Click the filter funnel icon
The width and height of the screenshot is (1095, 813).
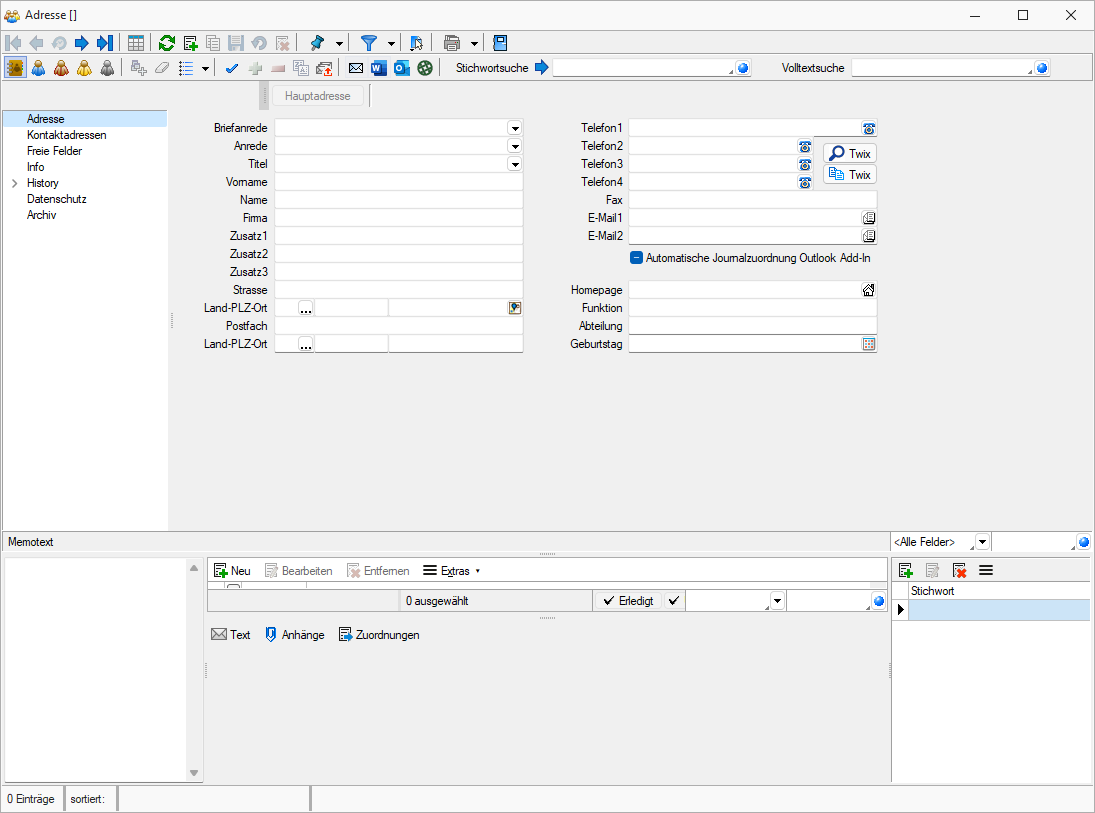tap(369, 43)
